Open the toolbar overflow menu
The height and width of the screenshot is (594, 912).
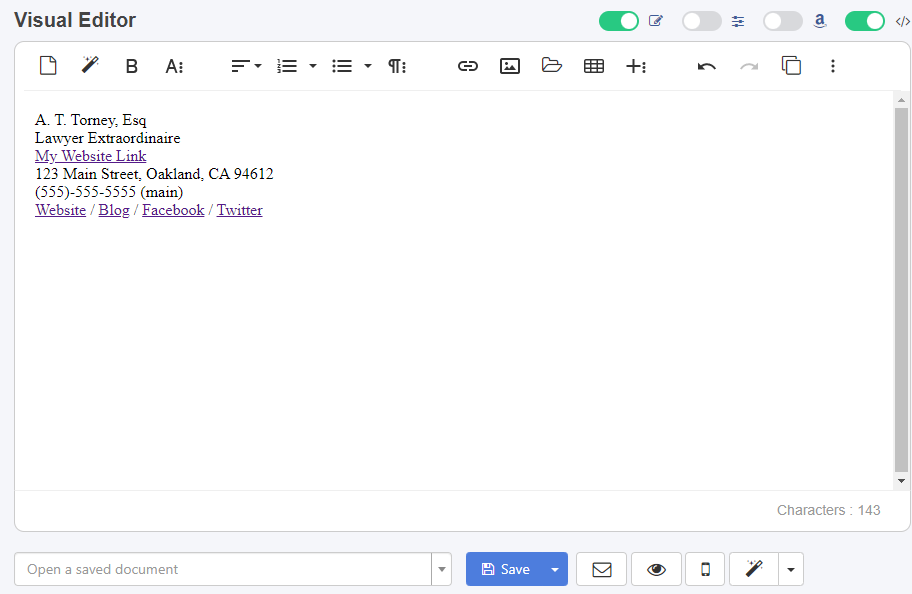(833, 65)
